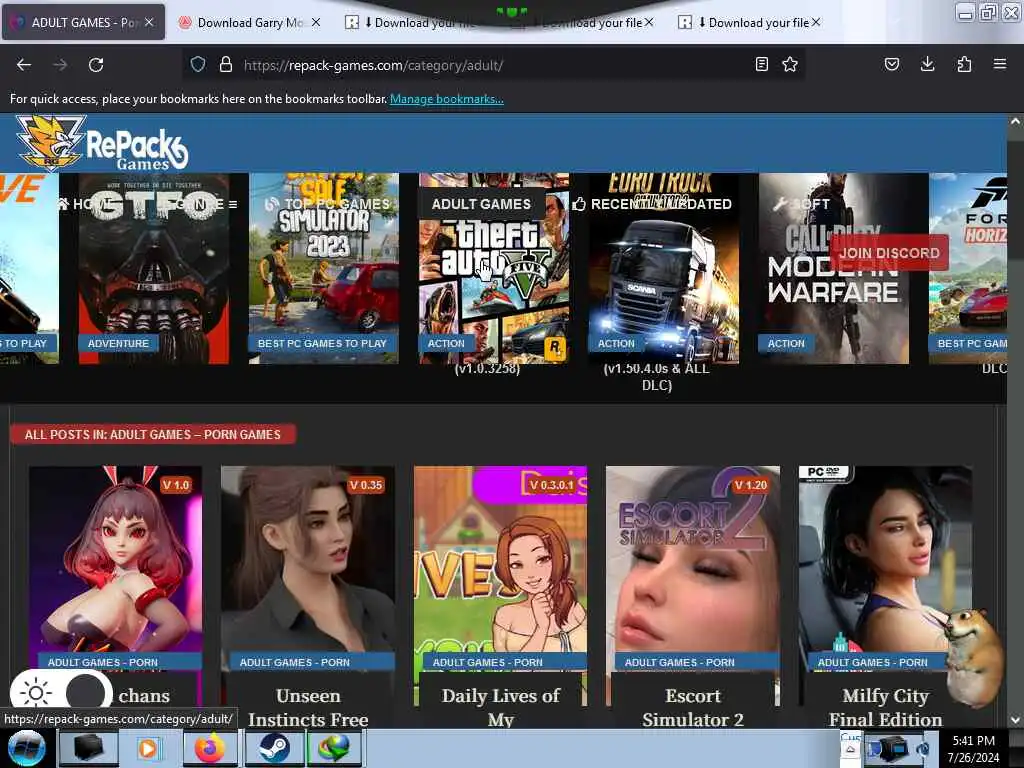Click the page scrollbar up arrow
1024x768 pixels.
click(x=1015, y=121)
